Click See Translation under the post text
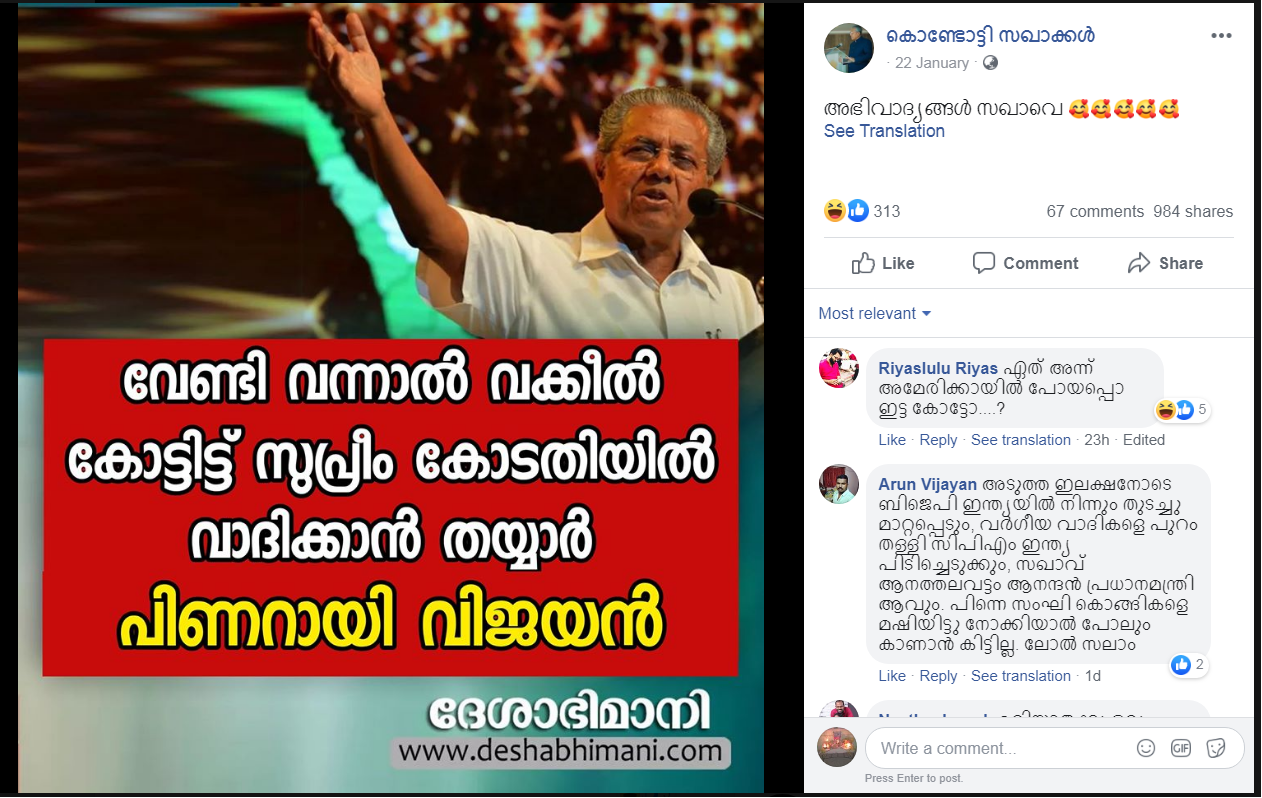The image size is (1262, 798). (884, 131)
